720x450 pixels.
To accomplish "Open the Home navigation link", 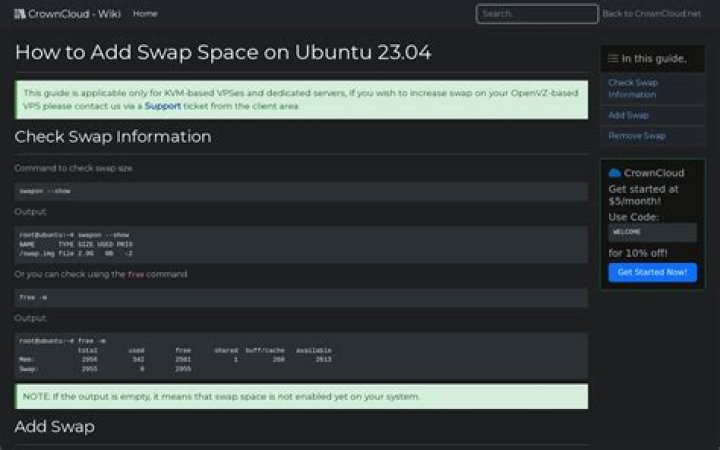I will pyautogui.click(x=145, y=14).
